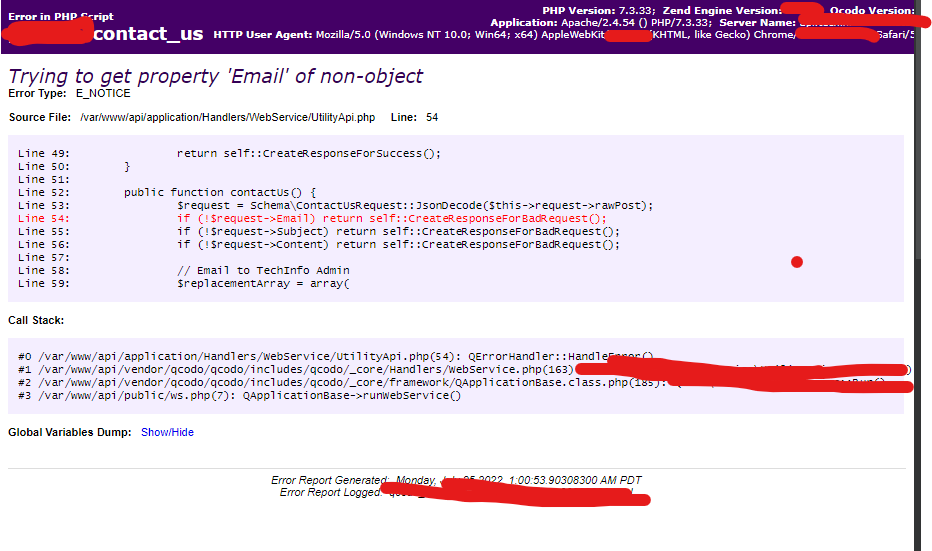Click the highlighted red Line 54 code

tap(312, 219)
